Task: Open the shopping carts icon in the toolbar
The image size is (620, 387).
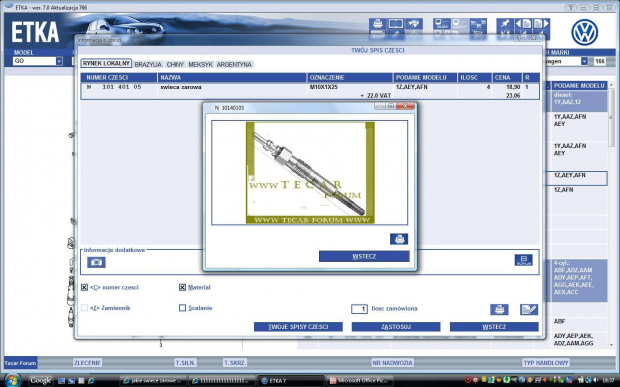Action: pos(478,24)
